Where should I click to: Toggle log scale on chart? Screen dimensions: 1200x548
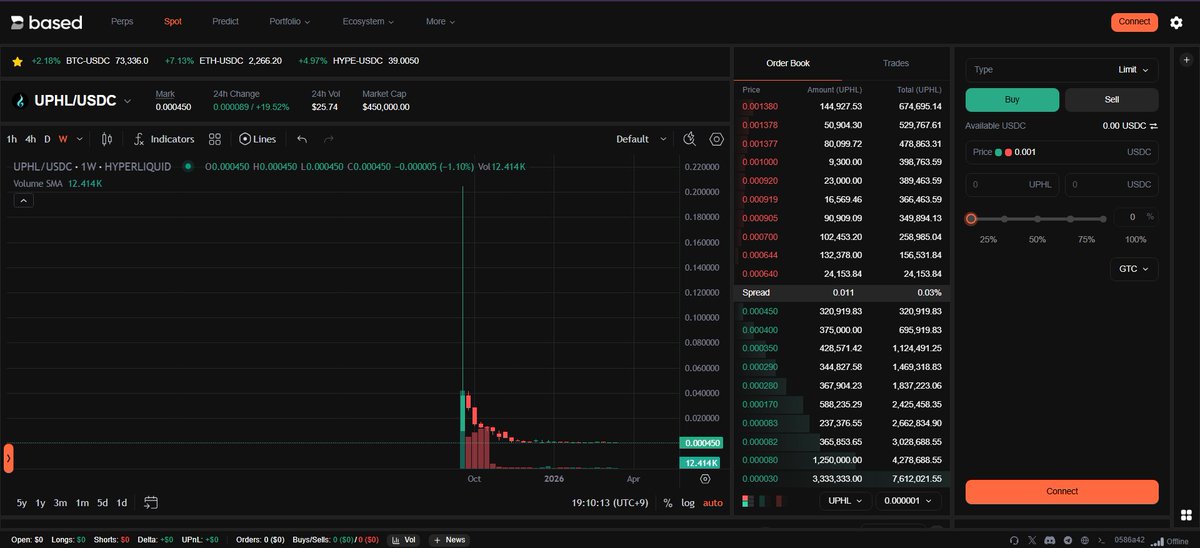point(688,503)
